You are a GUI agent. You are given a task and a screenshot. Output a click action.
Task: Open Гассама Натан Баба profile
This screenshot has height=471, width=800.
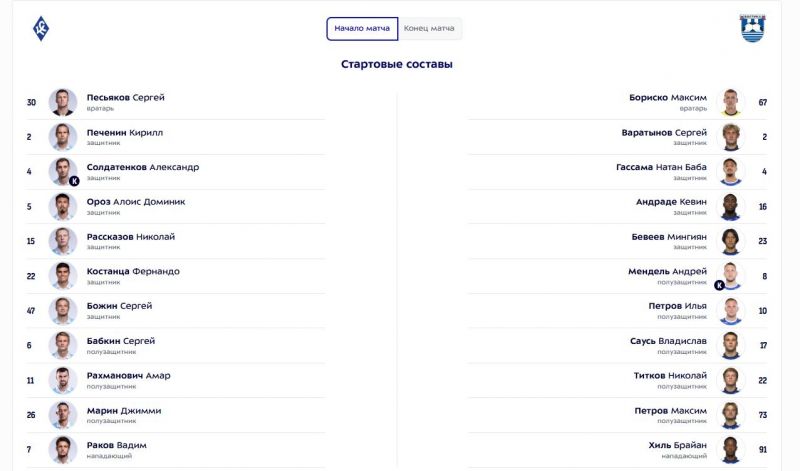click(661, 167)
